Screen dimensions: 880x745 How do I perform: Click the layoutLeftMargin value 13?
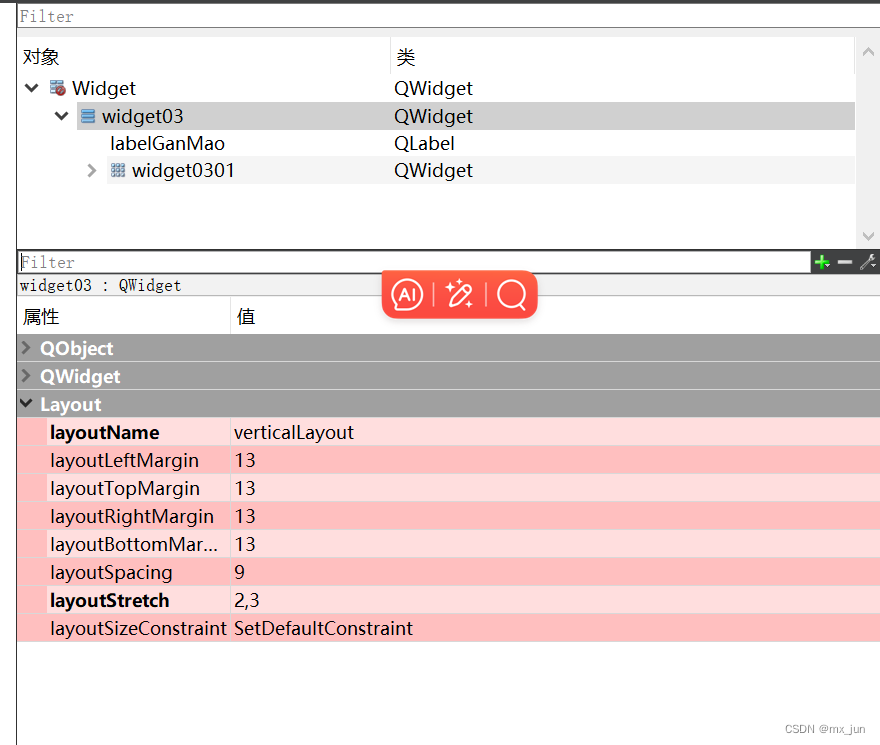tap(245, 460)
